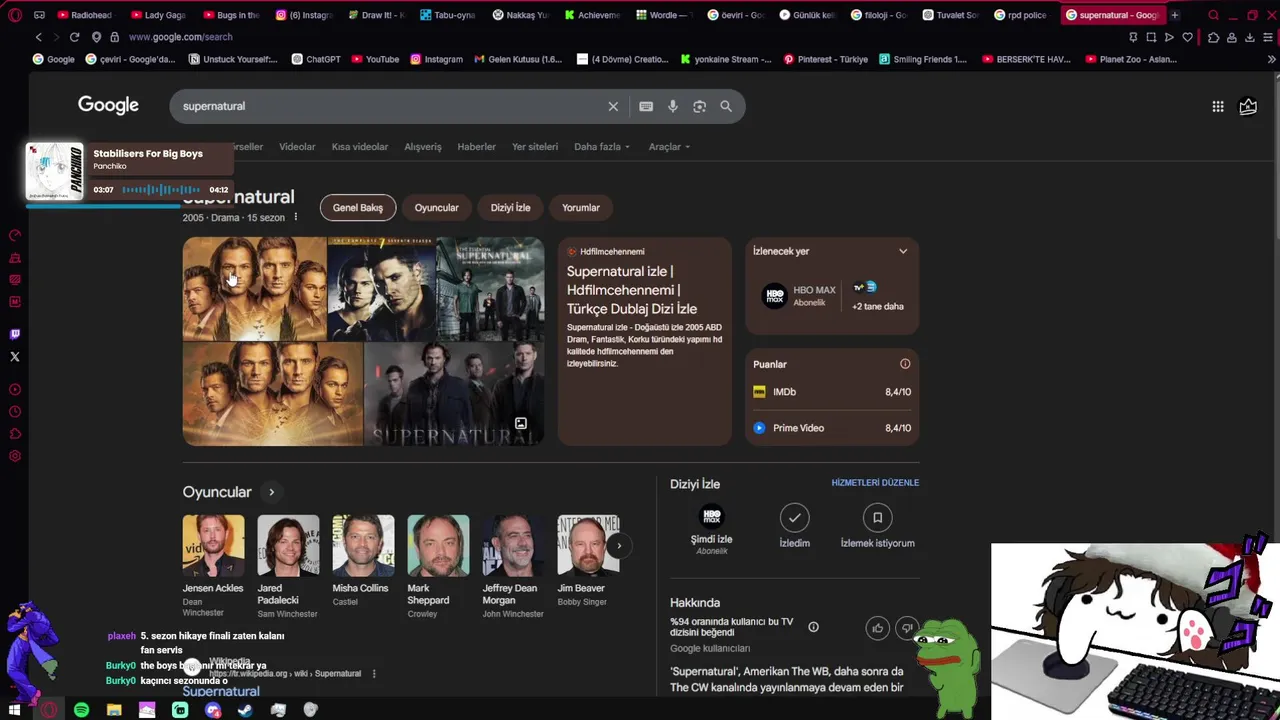Switch to the Haberler tab

[477, 147]
